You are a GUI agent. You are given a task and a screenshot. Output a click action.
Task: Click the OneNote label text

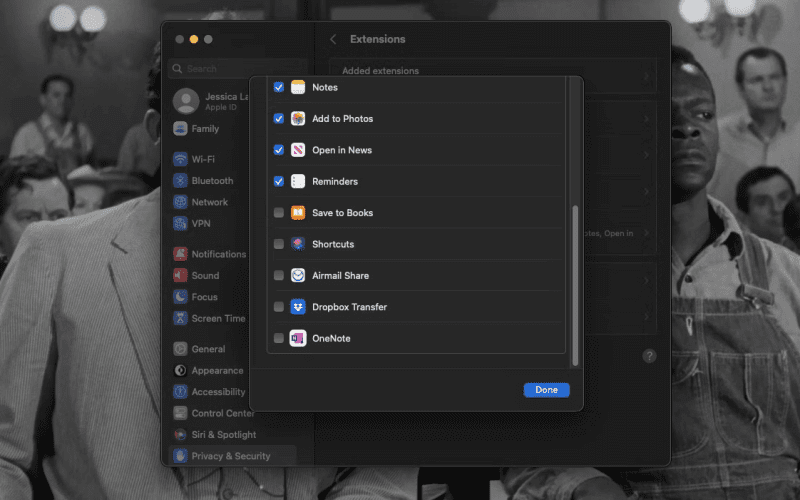click(x=331, y=338)
